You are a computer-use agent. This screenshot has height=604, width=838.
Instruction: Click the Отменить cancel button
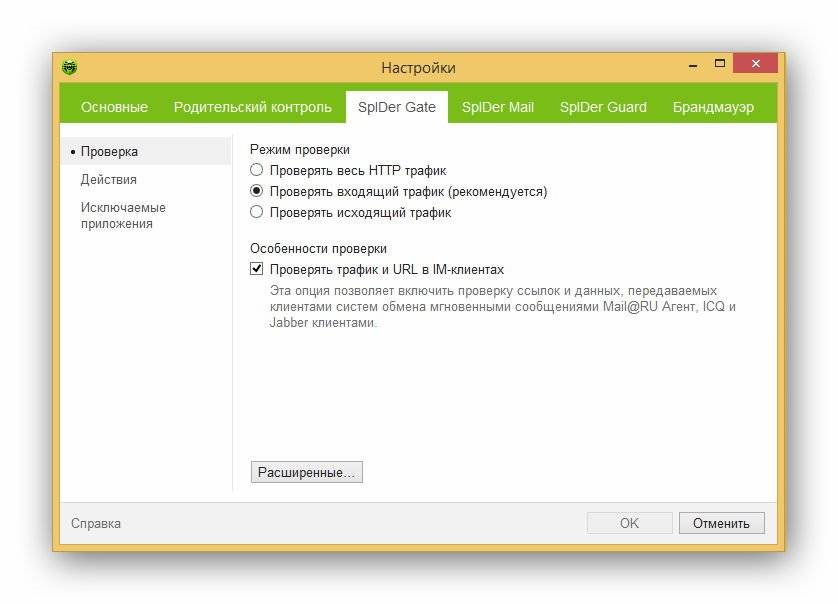[x=721, y=523]
